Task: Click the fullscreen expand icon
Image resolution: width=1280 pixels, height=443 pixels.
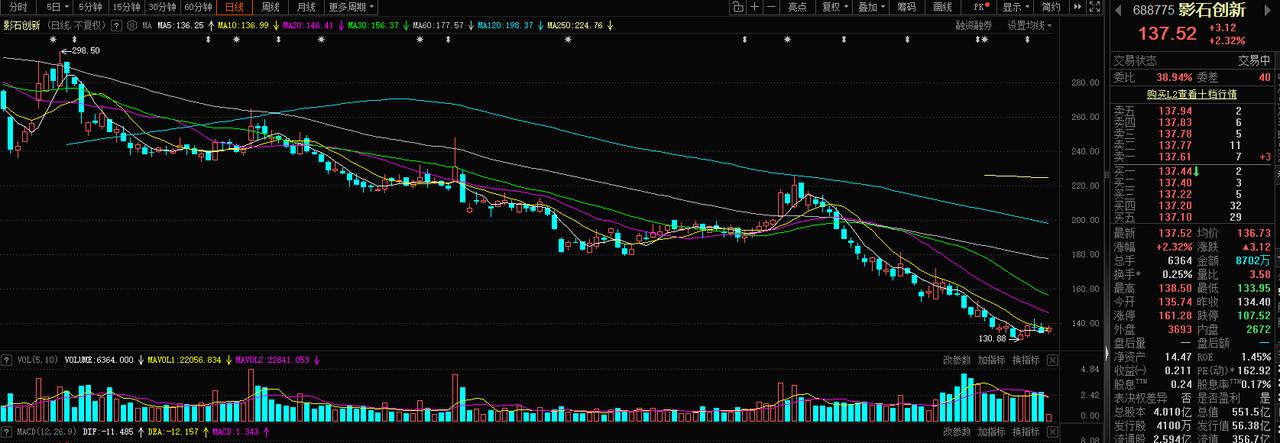Action: [x=1094, y=7]
